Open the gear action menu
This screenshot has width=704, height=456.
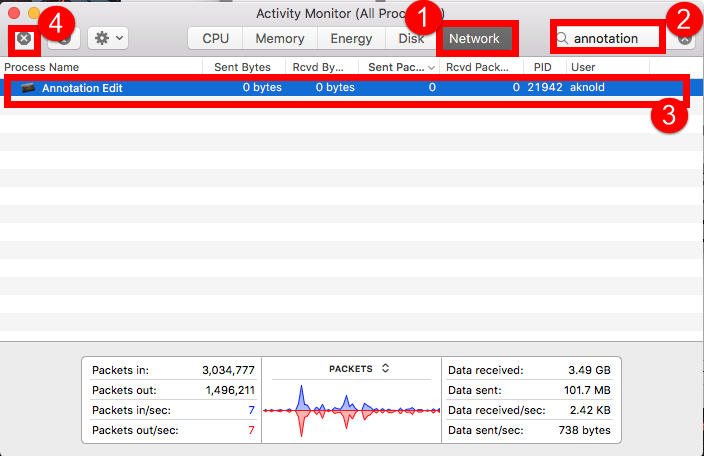(x=106, y=38)
